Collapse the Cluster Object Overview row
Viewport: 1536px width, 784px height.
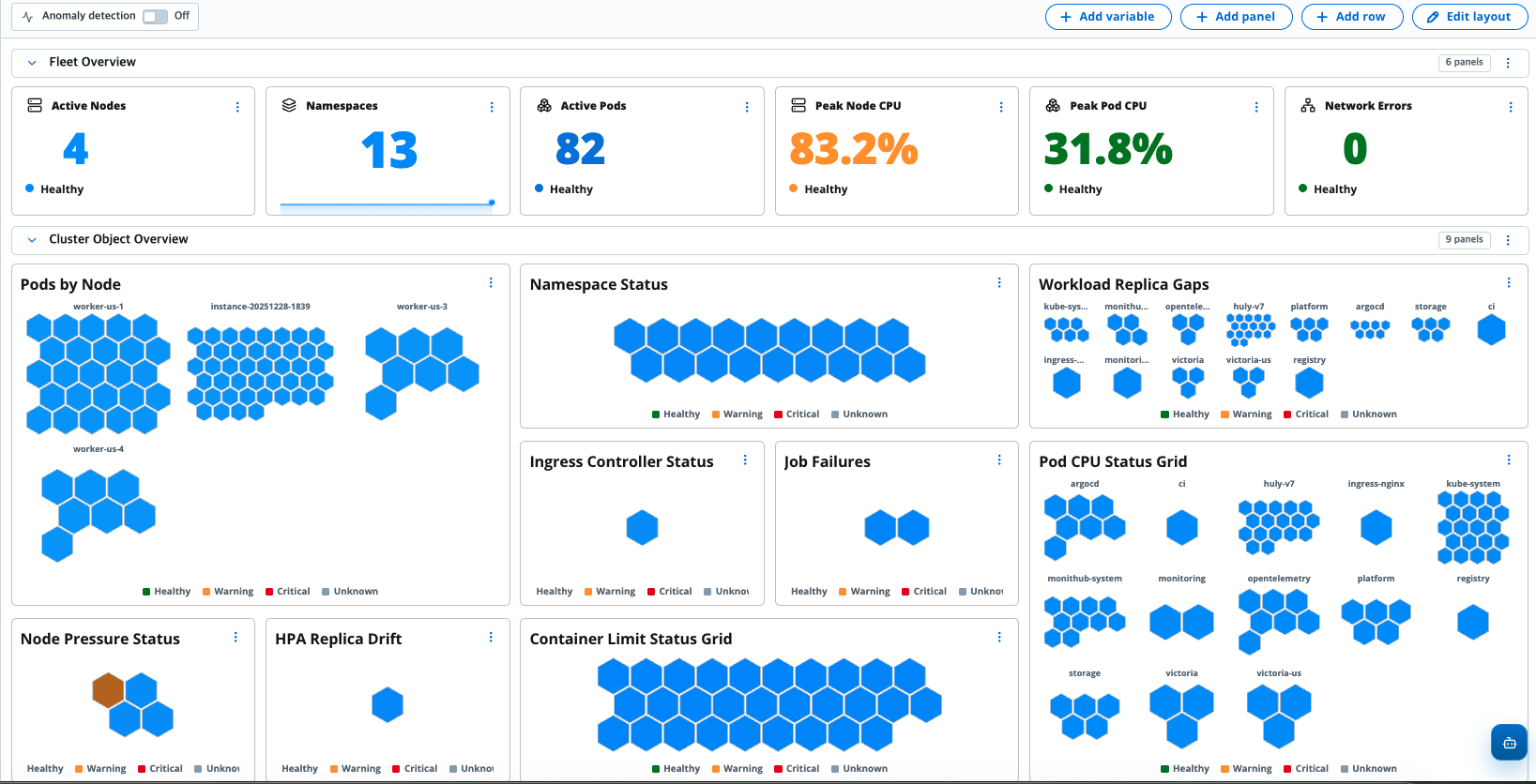click(32, 240)
